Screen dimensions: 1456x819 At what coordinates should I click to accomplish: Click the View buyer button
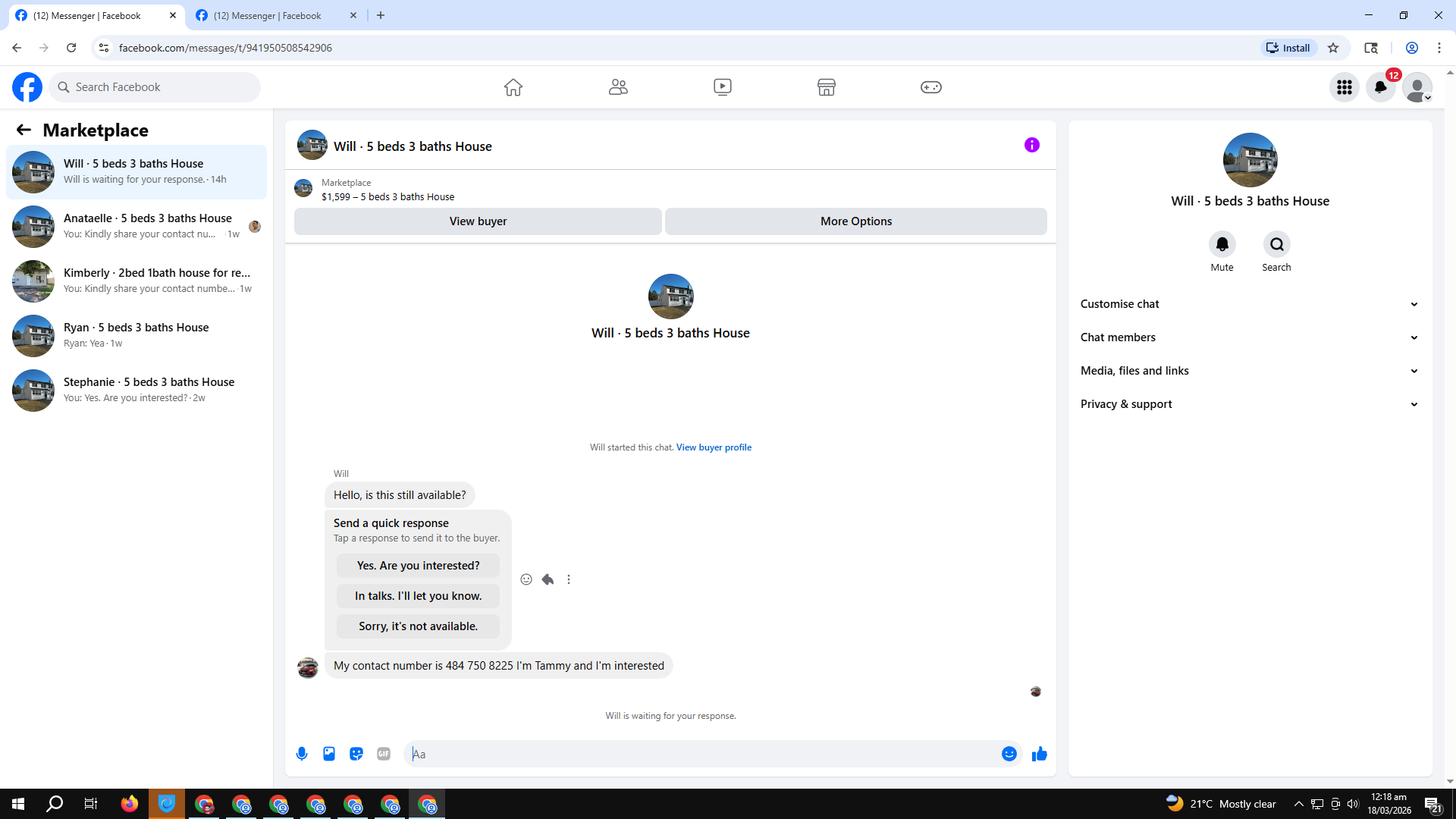point(478,221)
